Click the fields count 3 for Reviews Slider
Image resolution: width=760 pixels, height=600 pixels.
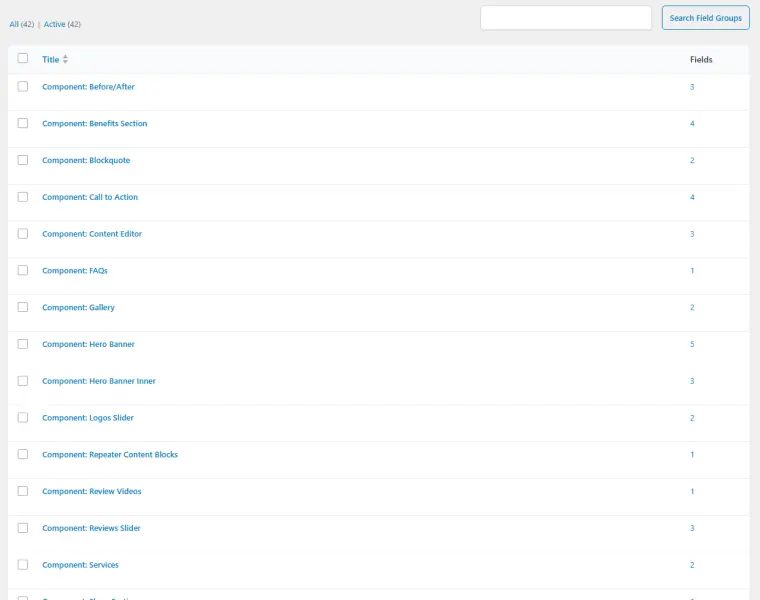tap(692, 528)
